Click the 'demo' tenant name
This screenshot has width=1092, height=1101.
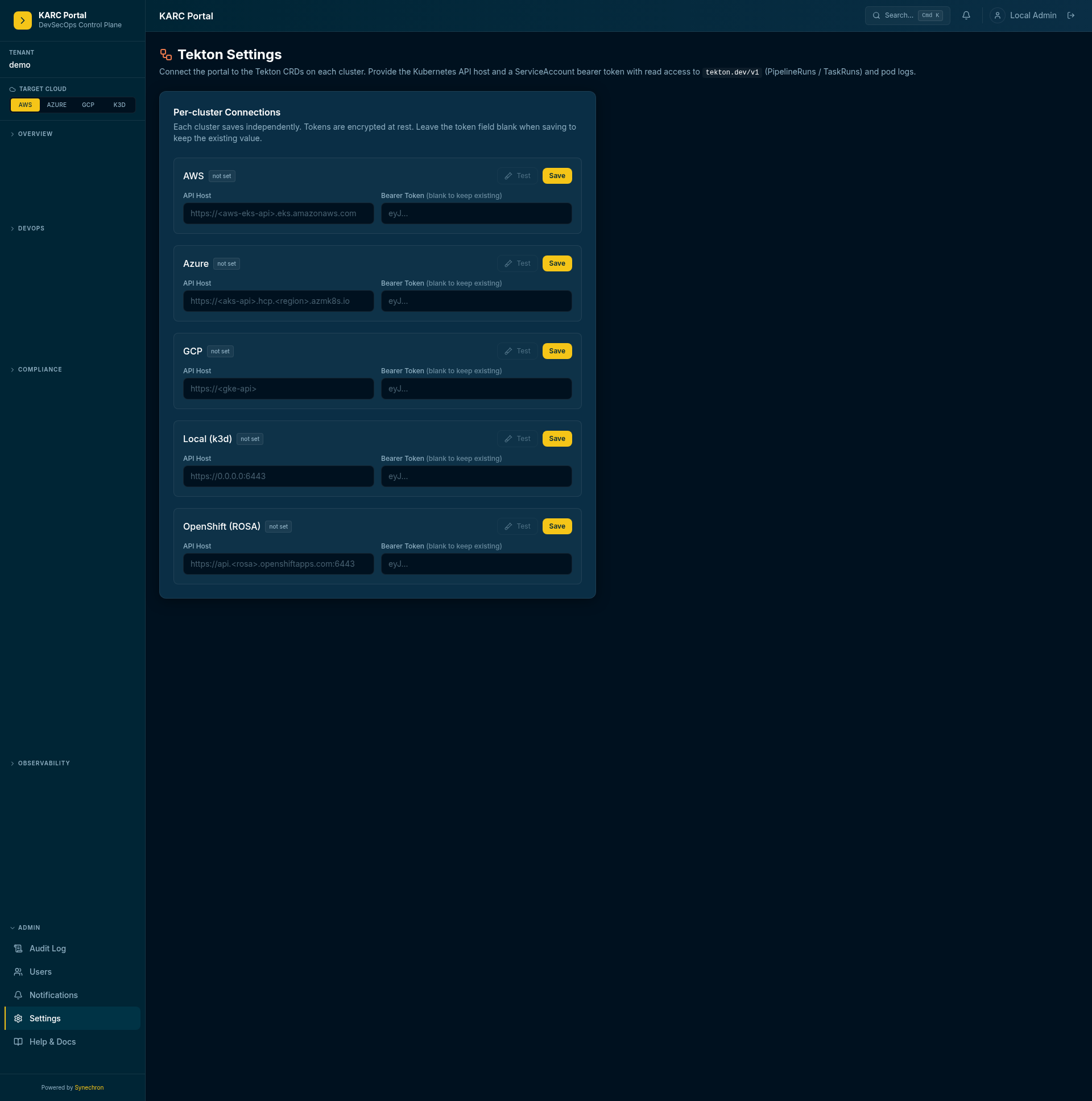(20, 65)
